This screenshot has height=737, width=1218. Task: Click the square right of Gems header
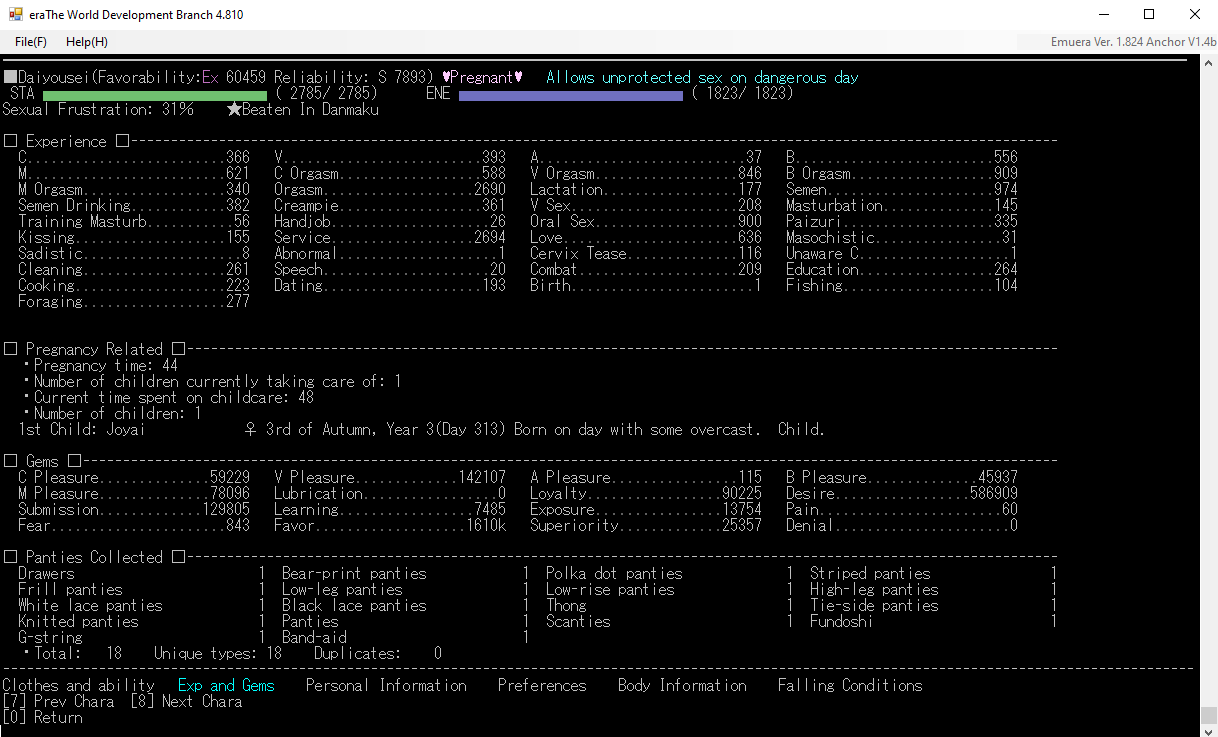(74, 462)
